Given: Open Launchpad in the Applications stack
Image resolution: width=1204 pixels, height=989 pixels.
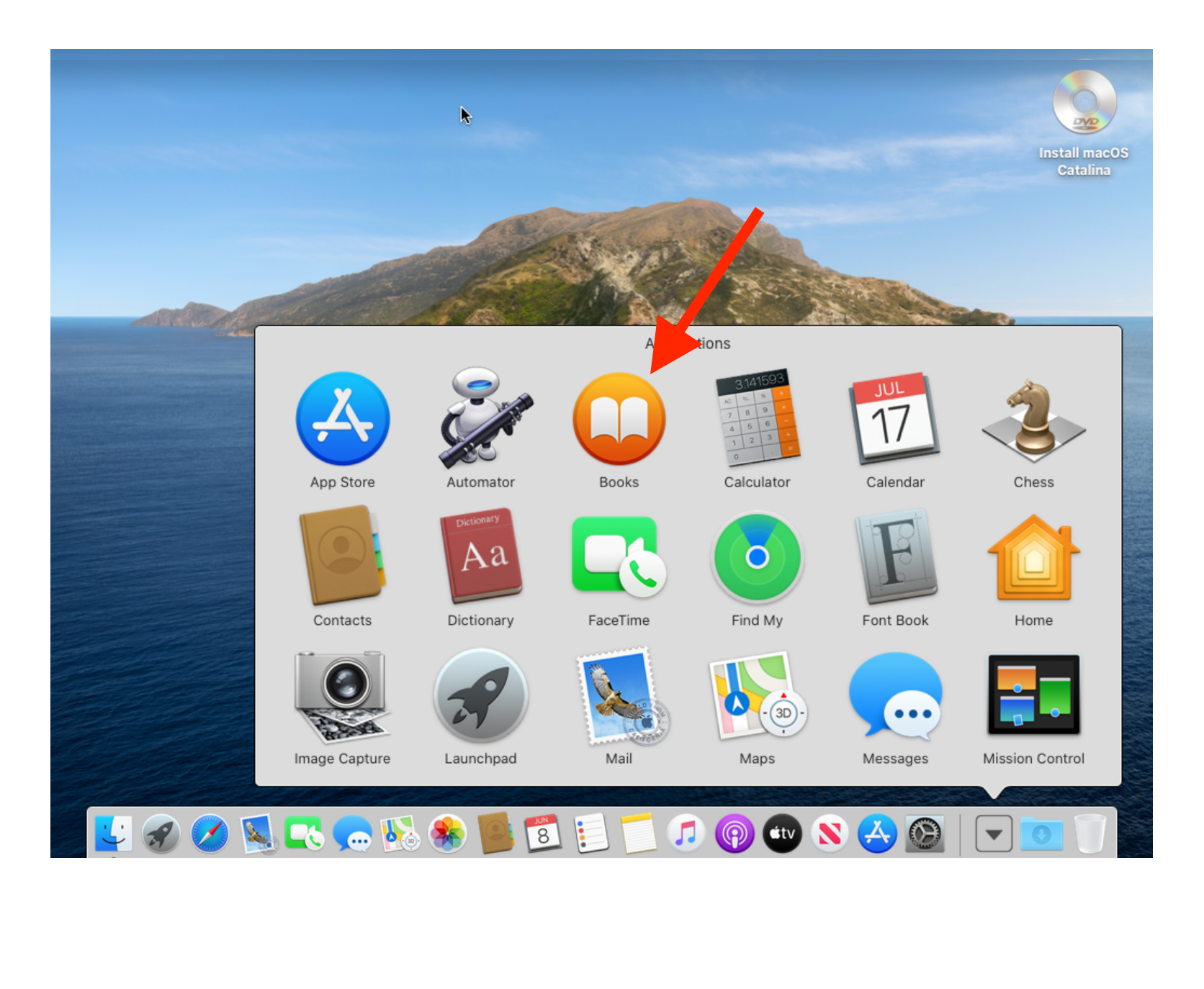Looking at the screenshot, I should [481, 695].
